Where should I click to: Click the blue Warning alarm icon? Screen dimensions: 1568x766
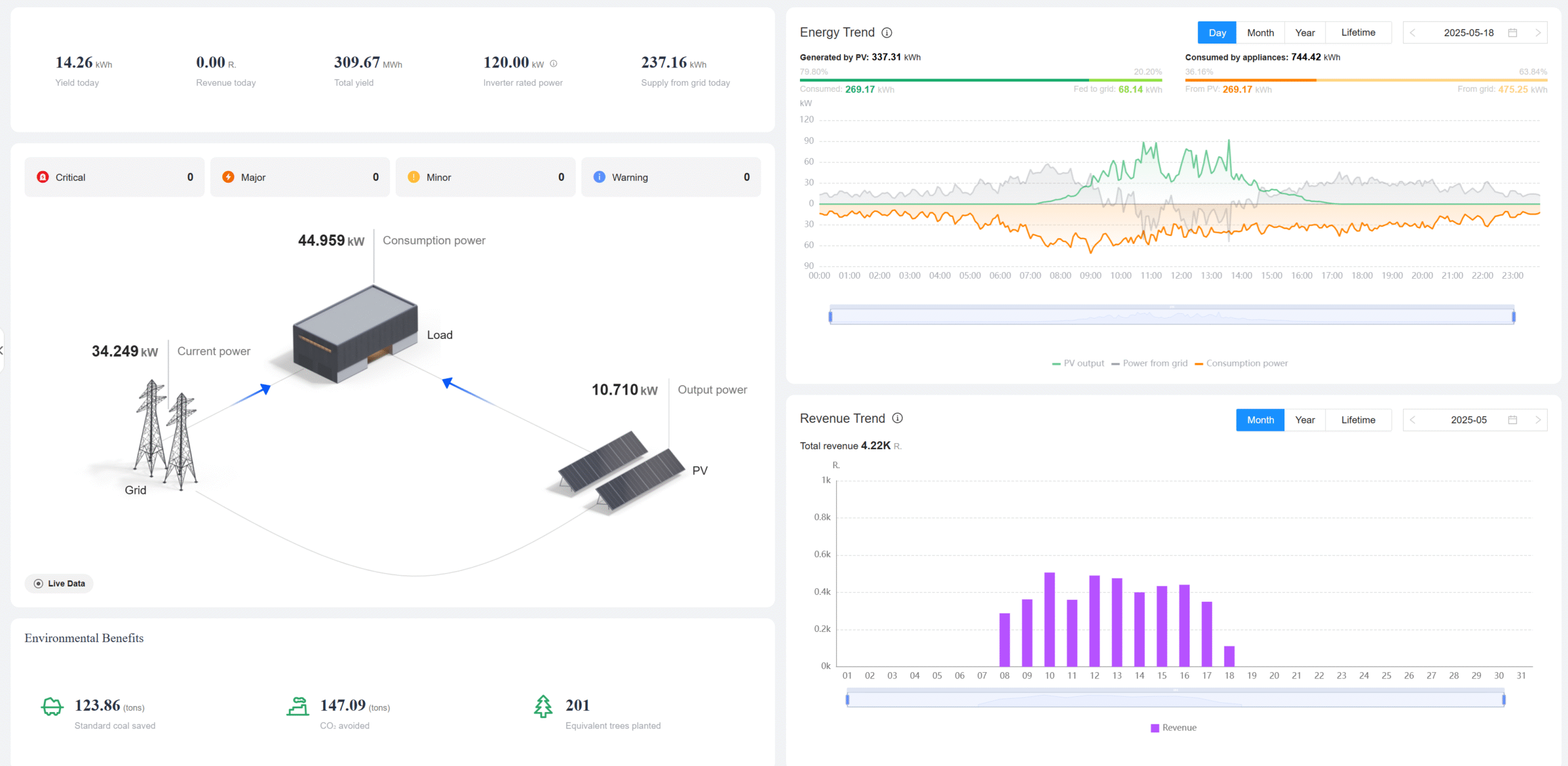click(599, 177)
